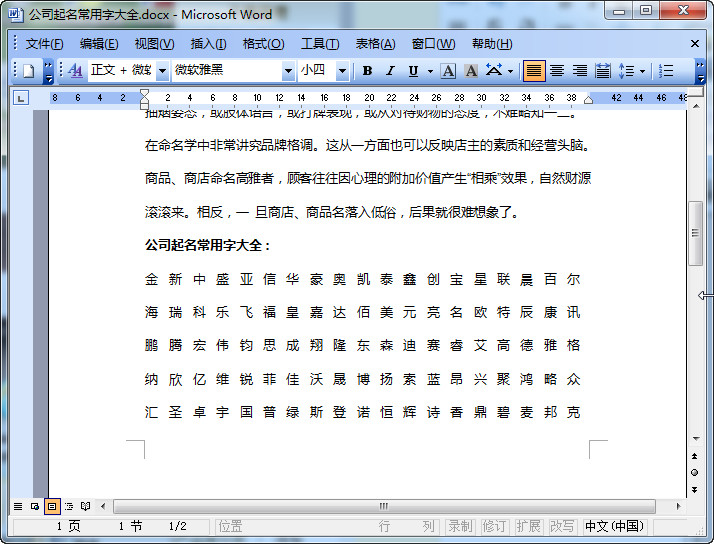
Task: Switch to Web Layout view icon
Action: [35, 506]
